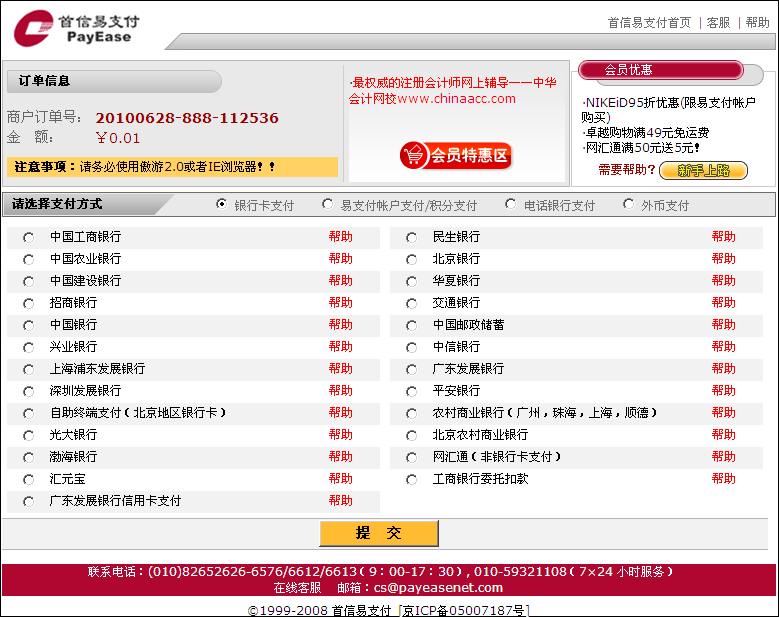Choose 汇元宝 radio button
The image size is (779, 617).
(x=29, y=480)
